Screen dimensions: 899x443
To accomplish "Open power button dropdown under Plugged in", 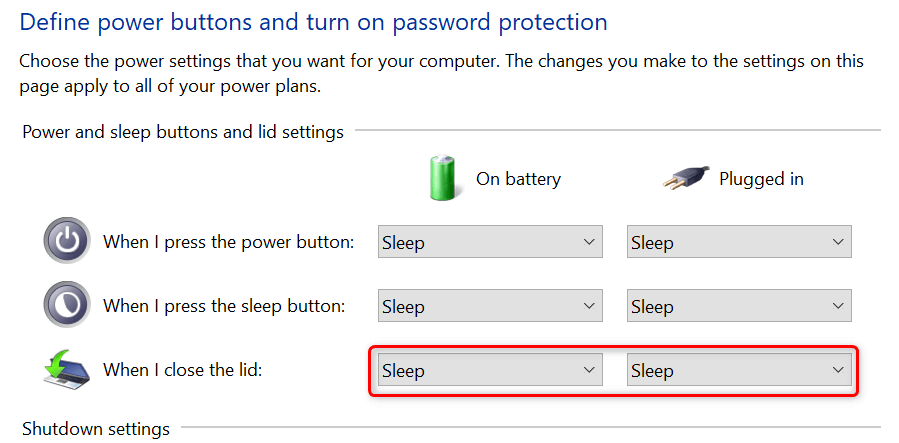I will pos(739,242).
